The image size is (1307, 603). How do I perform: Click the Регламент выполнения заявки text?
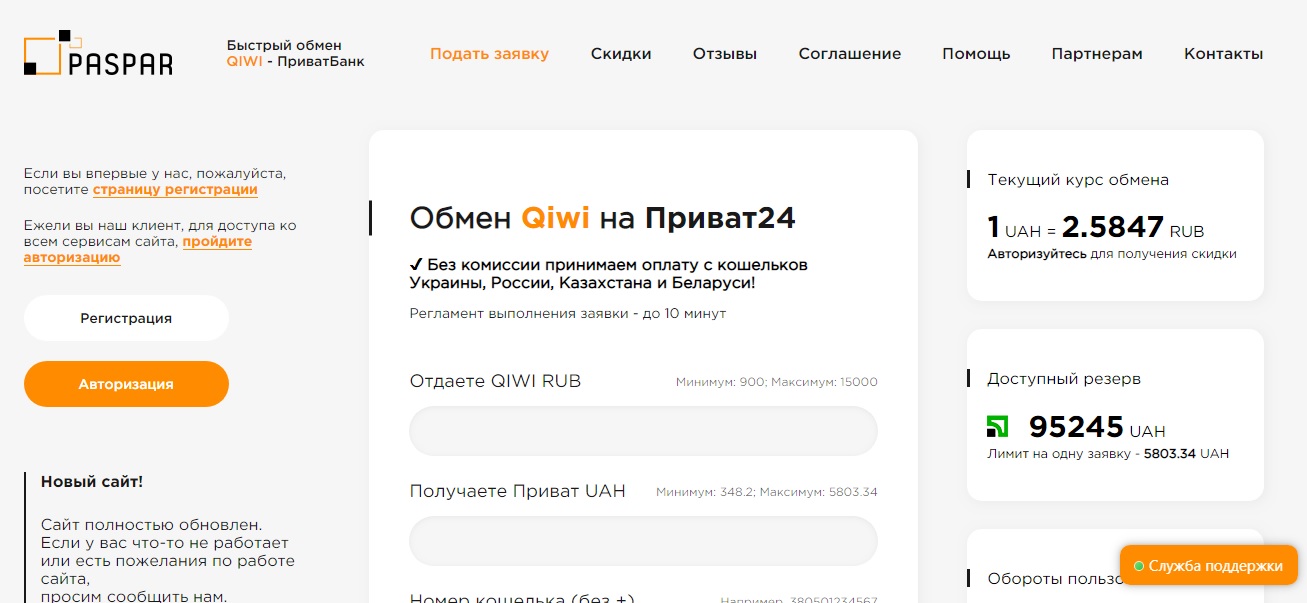coord(568,313)
